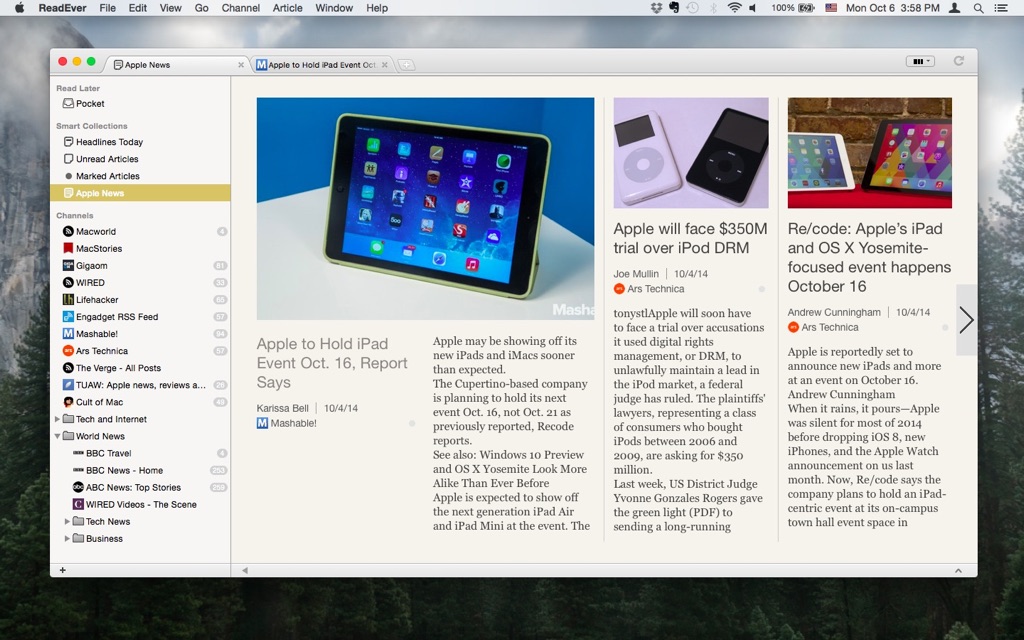
Task: Click the Engadget RSS Feed icon
Action: click(68, 316)
